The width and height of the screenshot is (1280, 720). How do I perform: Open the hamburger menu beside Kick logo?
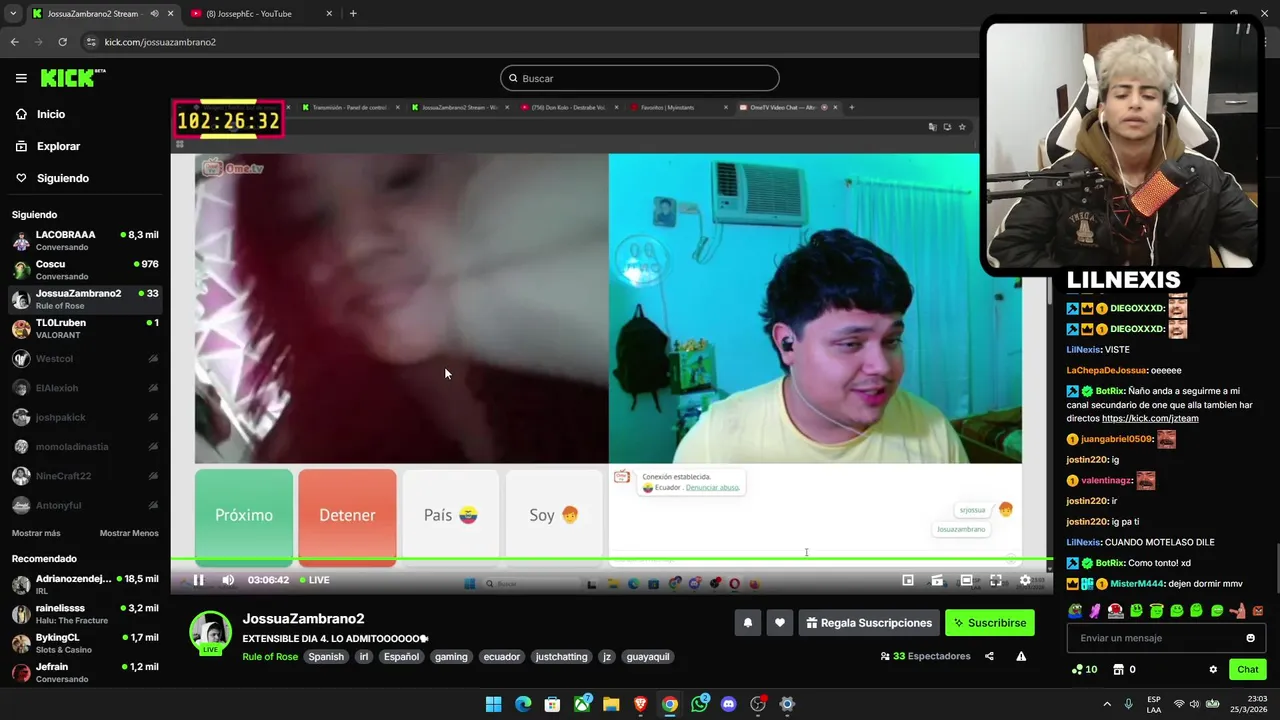21,78
